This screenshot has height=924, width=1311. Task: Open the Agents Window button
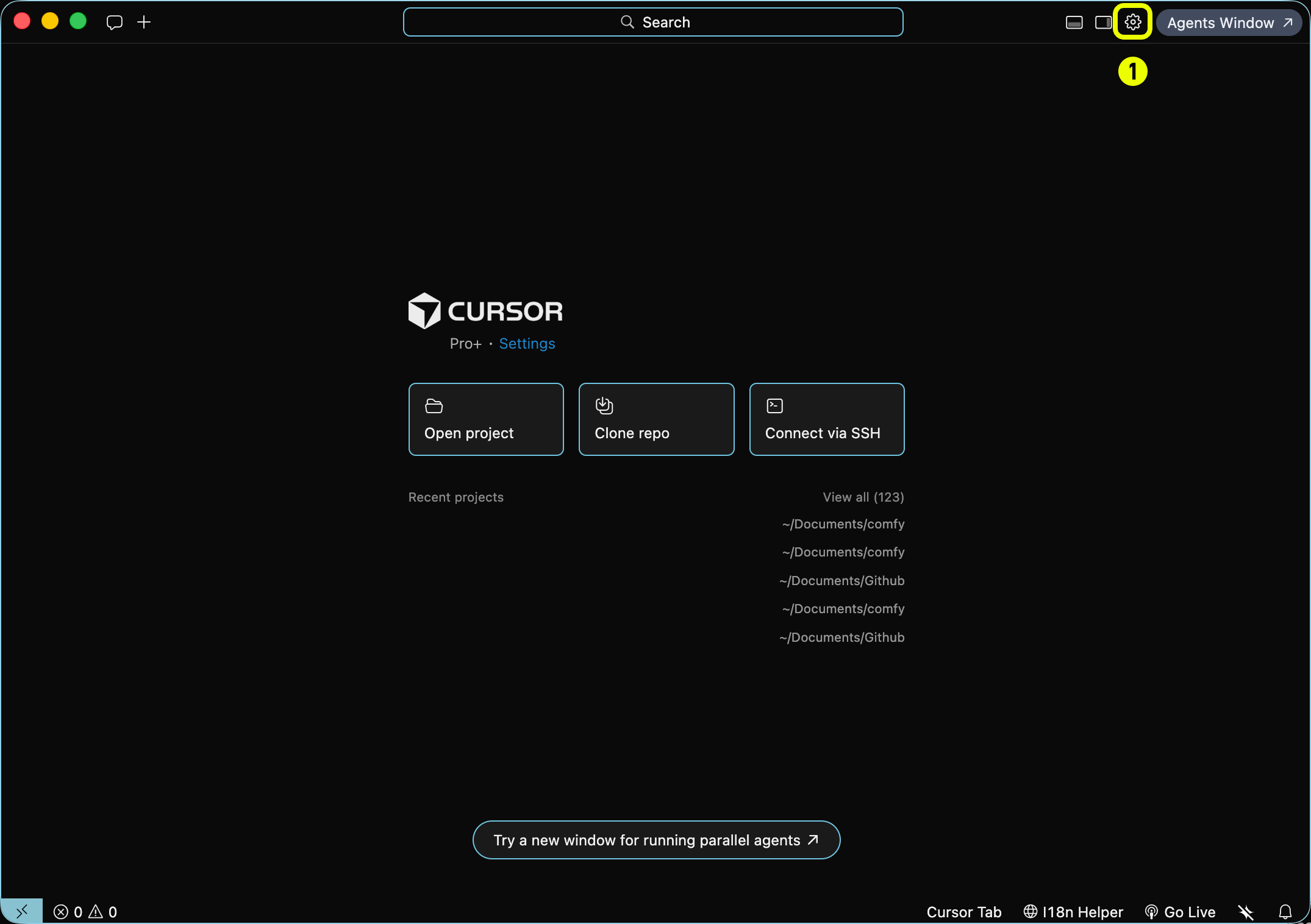click(1229, 23)
